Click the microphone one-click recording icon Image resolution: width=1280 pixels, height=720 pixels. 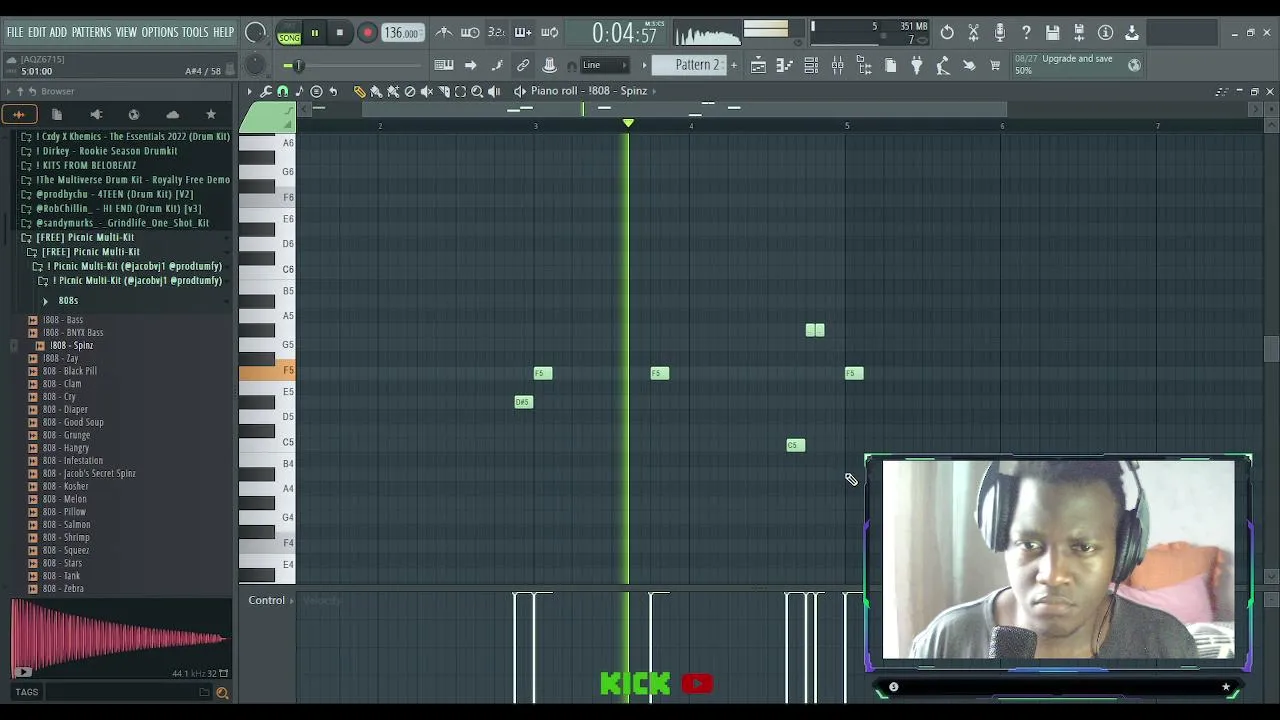click(999, 33)
